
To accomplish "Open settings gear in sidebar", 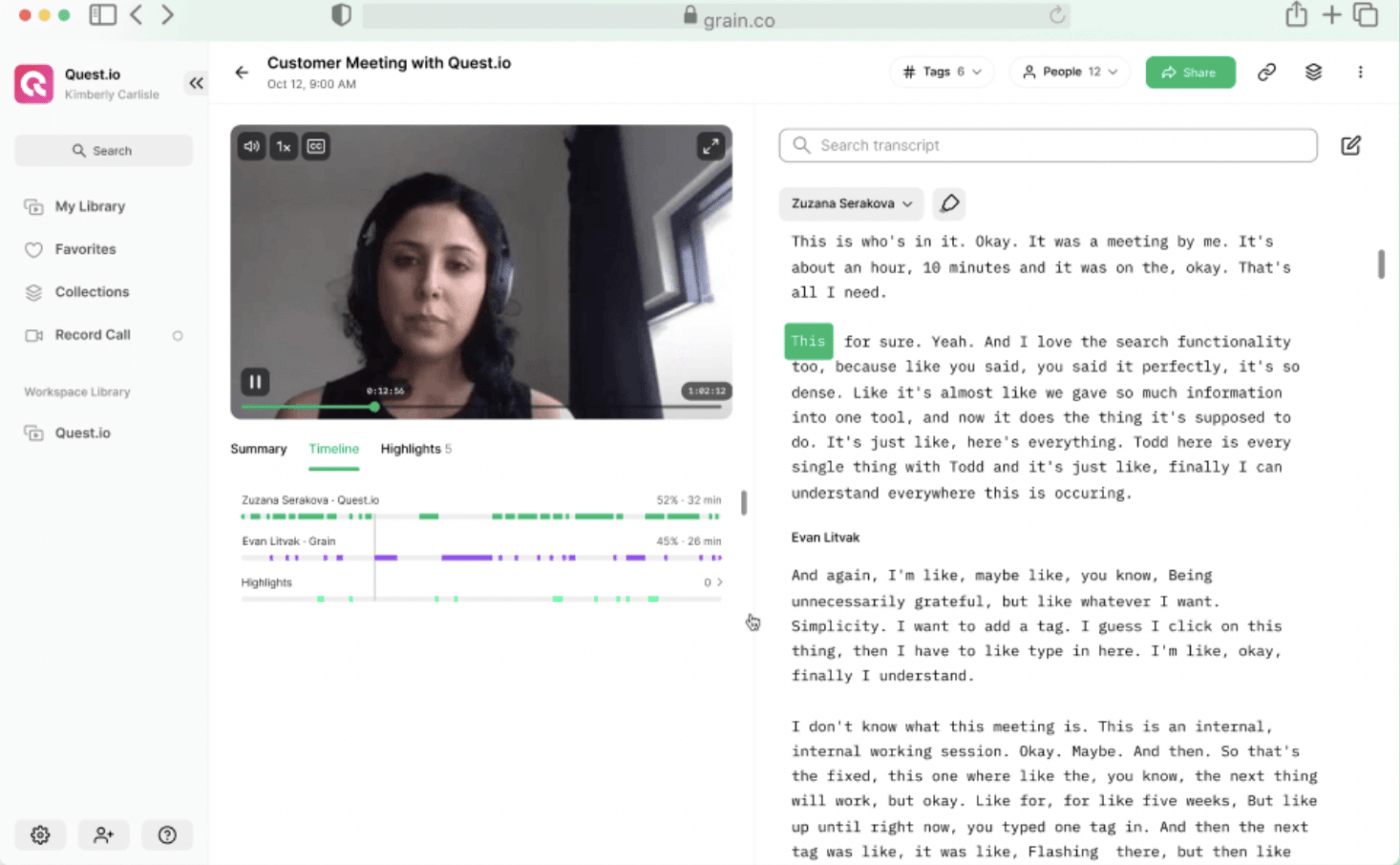I will click(40, 834).
